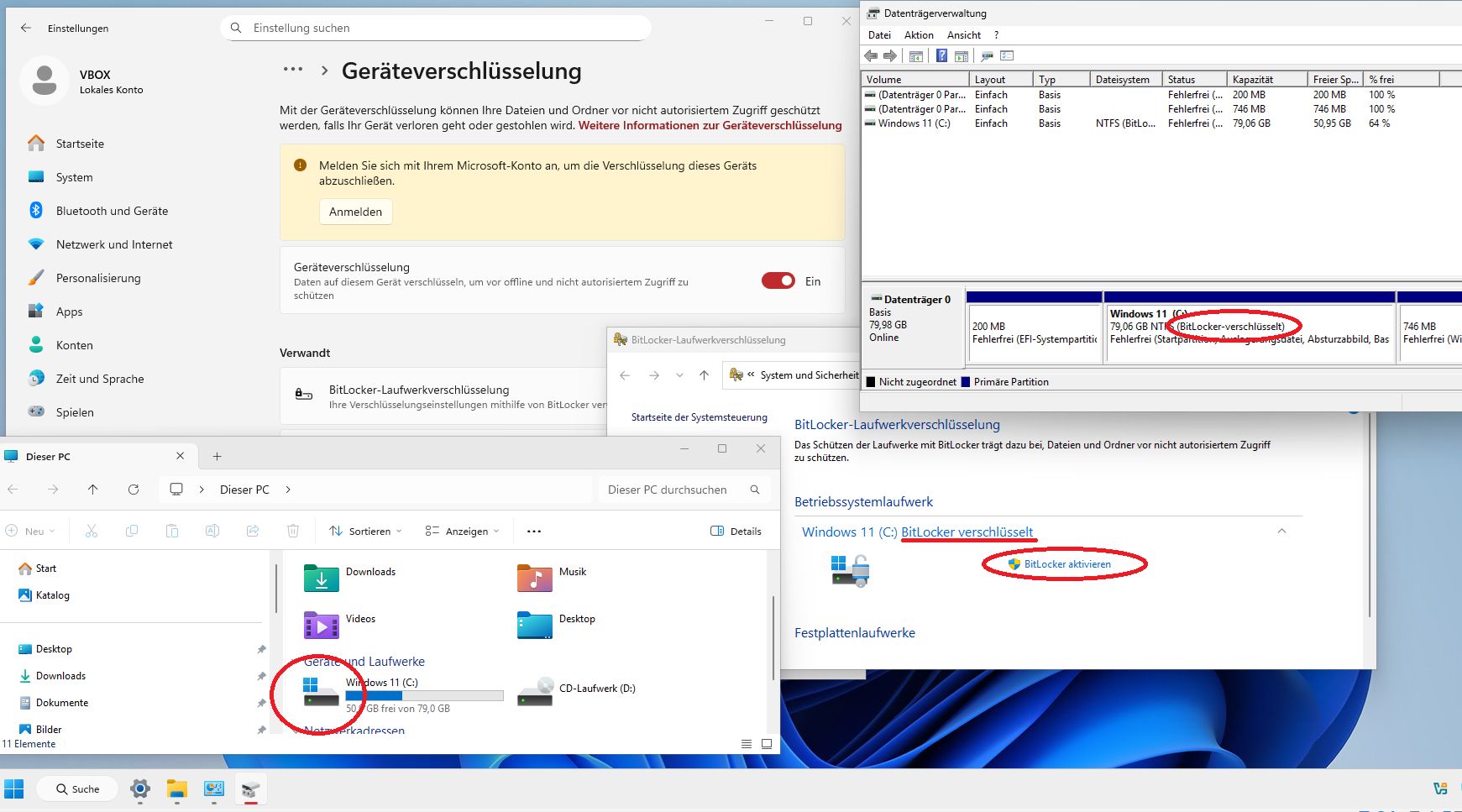This screenshot has height=812, width=1462.
Task: Open link Weitere Informationen zur Geräteverschlüsselung
Action: click(710, 125)
